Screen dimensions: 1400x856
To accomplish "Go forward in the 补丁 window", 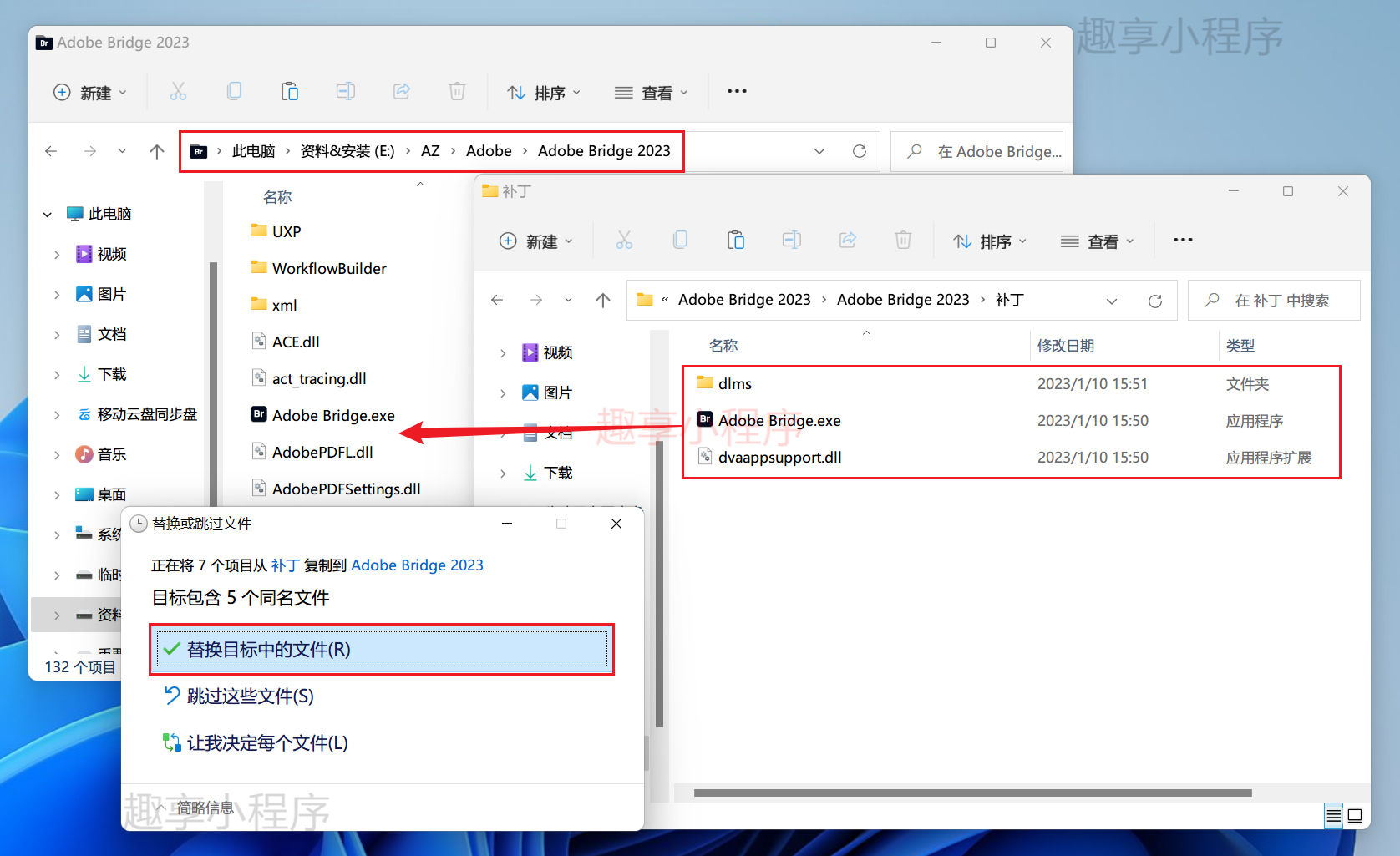I will [x=536, y=300].
